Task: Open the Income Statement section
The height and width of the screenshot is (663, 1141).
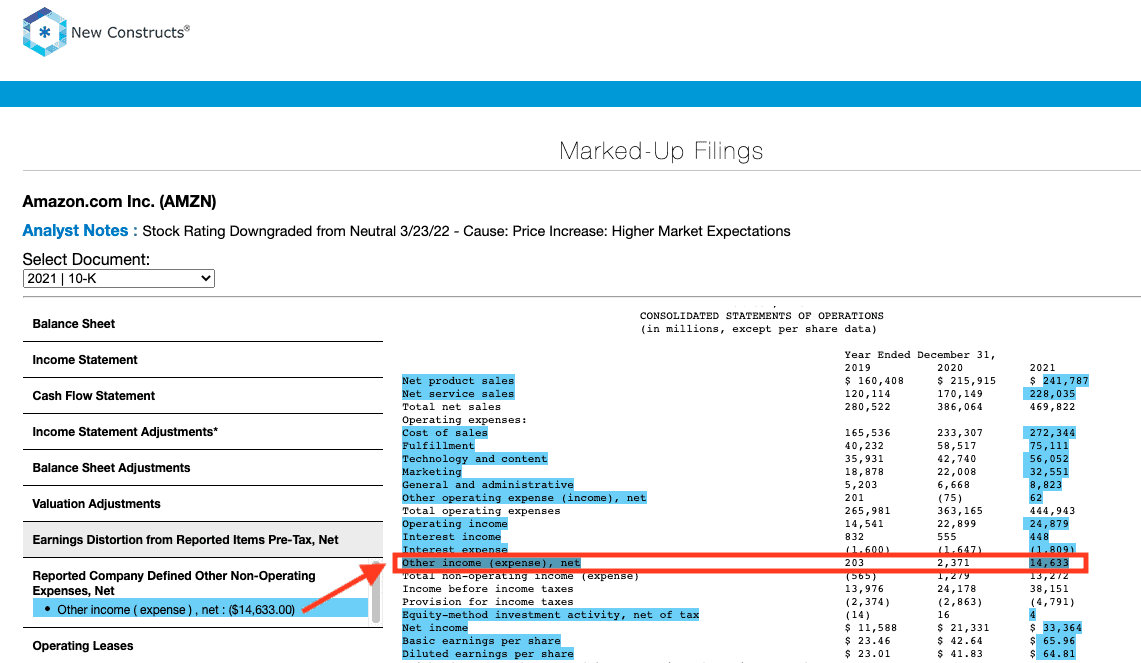Action: tap(203, 360)
